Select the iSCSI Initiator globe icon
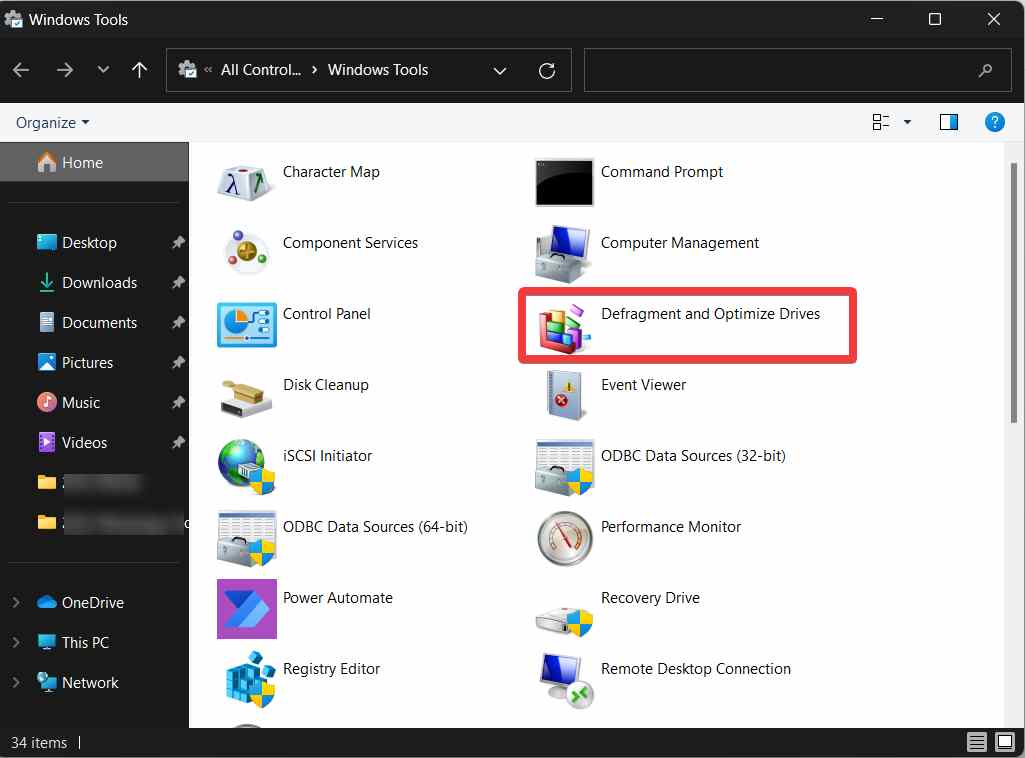Viewport: 1025px width, 758px height. pyautogui.click(x=246, y=467)
